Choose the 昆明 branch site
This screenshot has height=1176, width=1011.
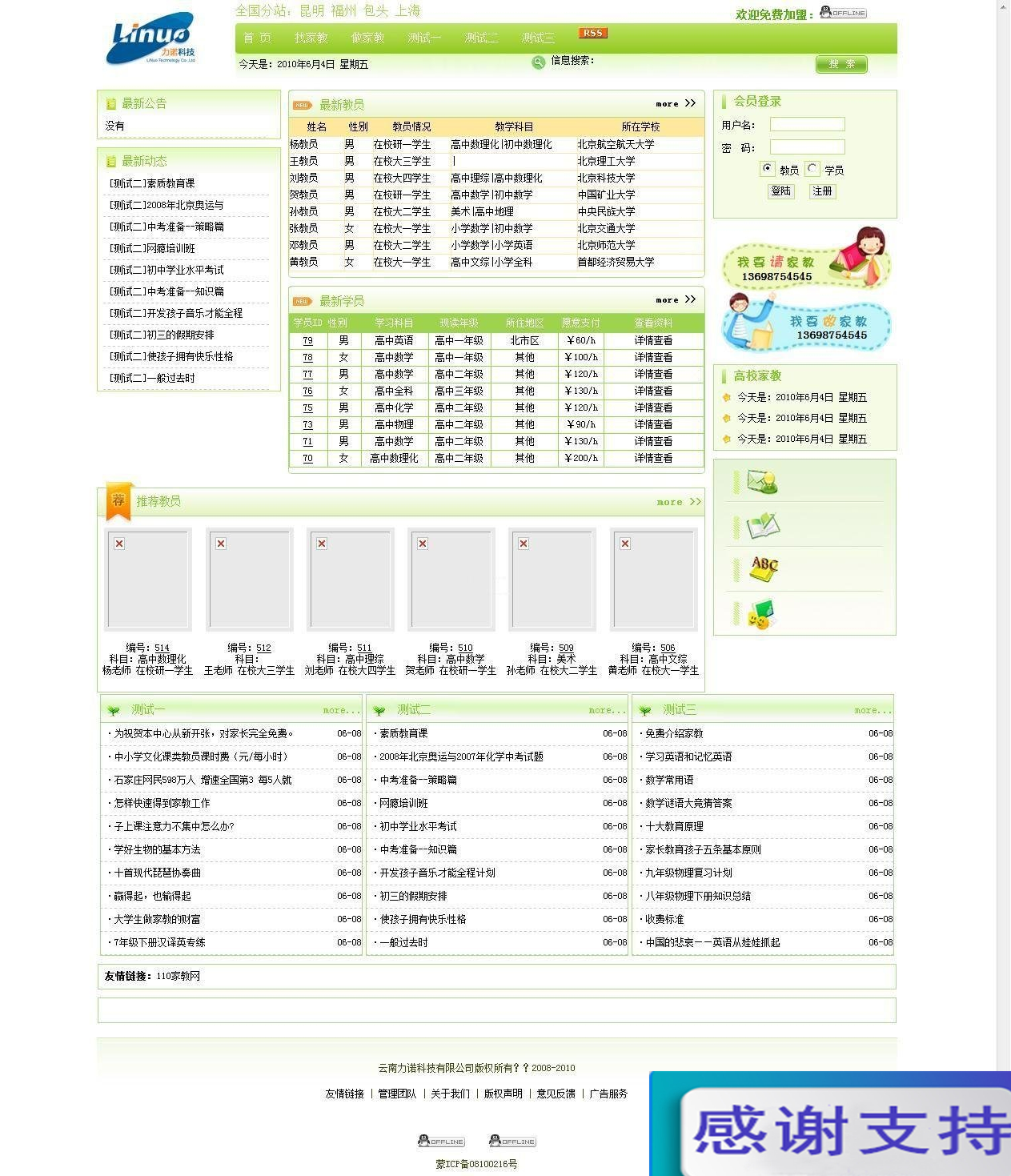click(312, 10)
